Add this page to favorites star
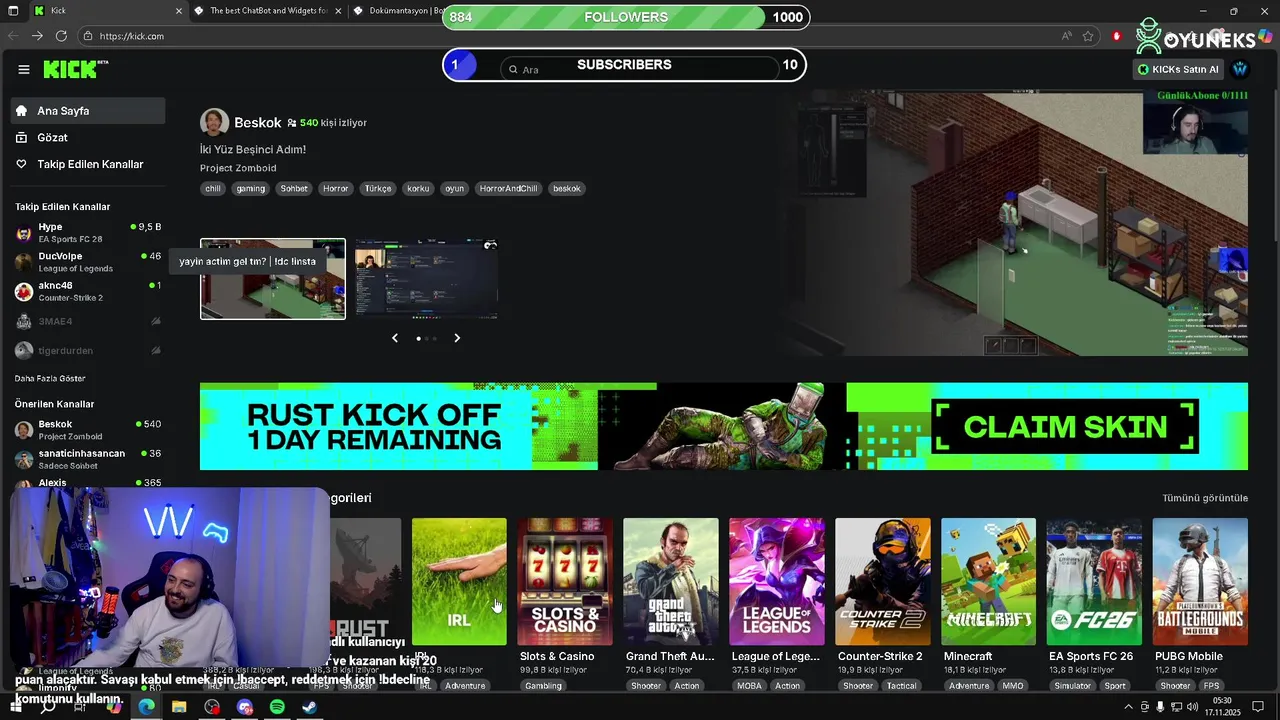Viewport: 1280px width, 720px height. (1088, 36)
